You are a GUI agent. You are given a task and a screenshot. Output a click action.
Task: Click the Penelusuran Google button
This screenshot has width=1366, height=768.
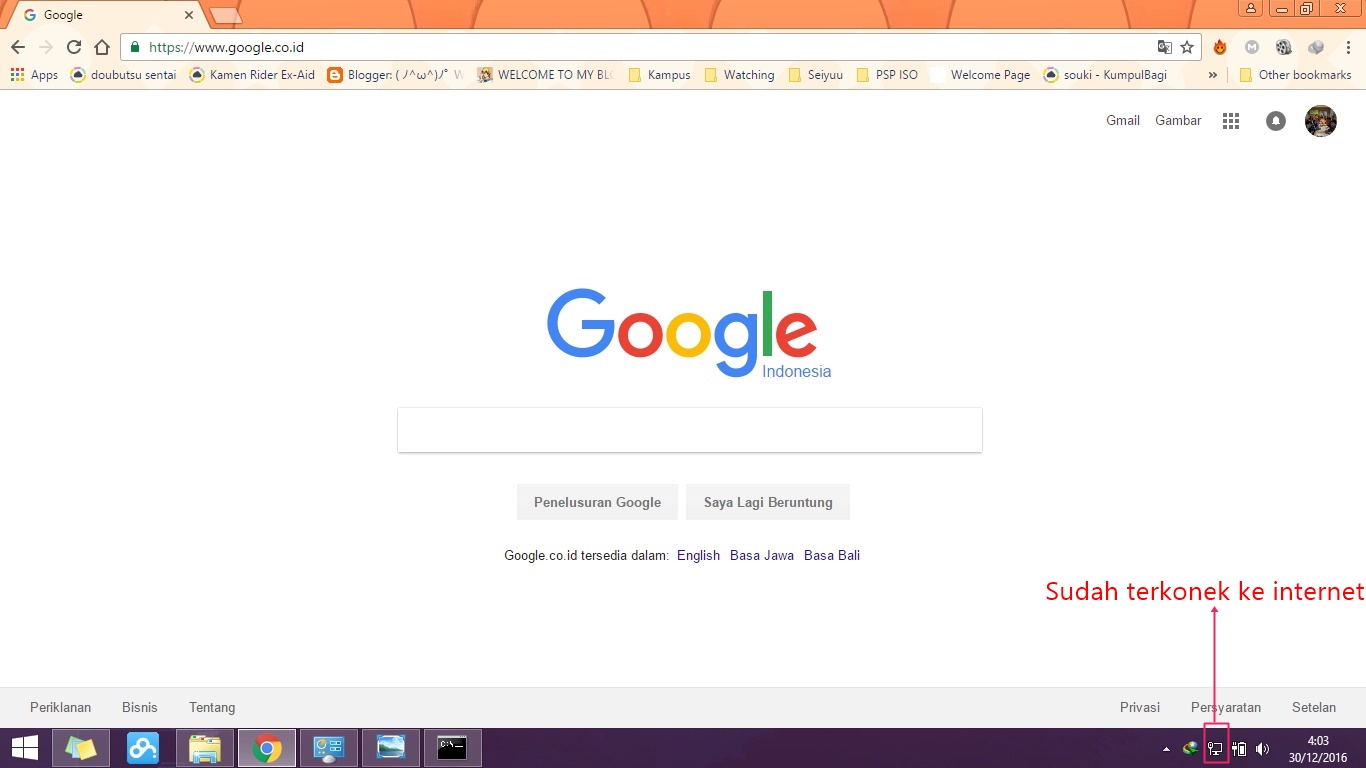[597, 502]
